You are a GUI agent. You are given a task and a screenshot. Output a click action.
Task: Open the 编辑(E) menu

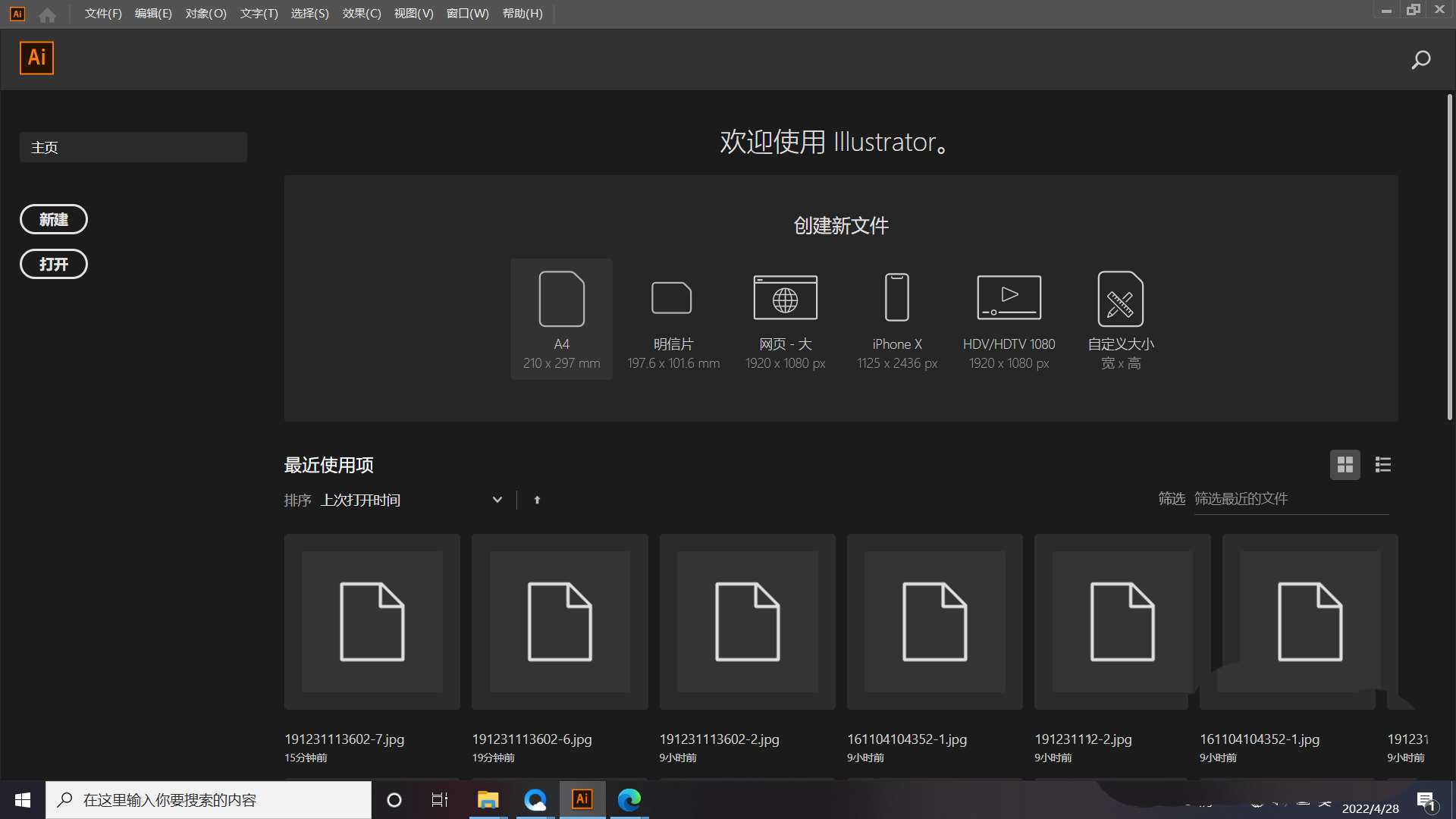pyautogui.click(x=153, y=14)
